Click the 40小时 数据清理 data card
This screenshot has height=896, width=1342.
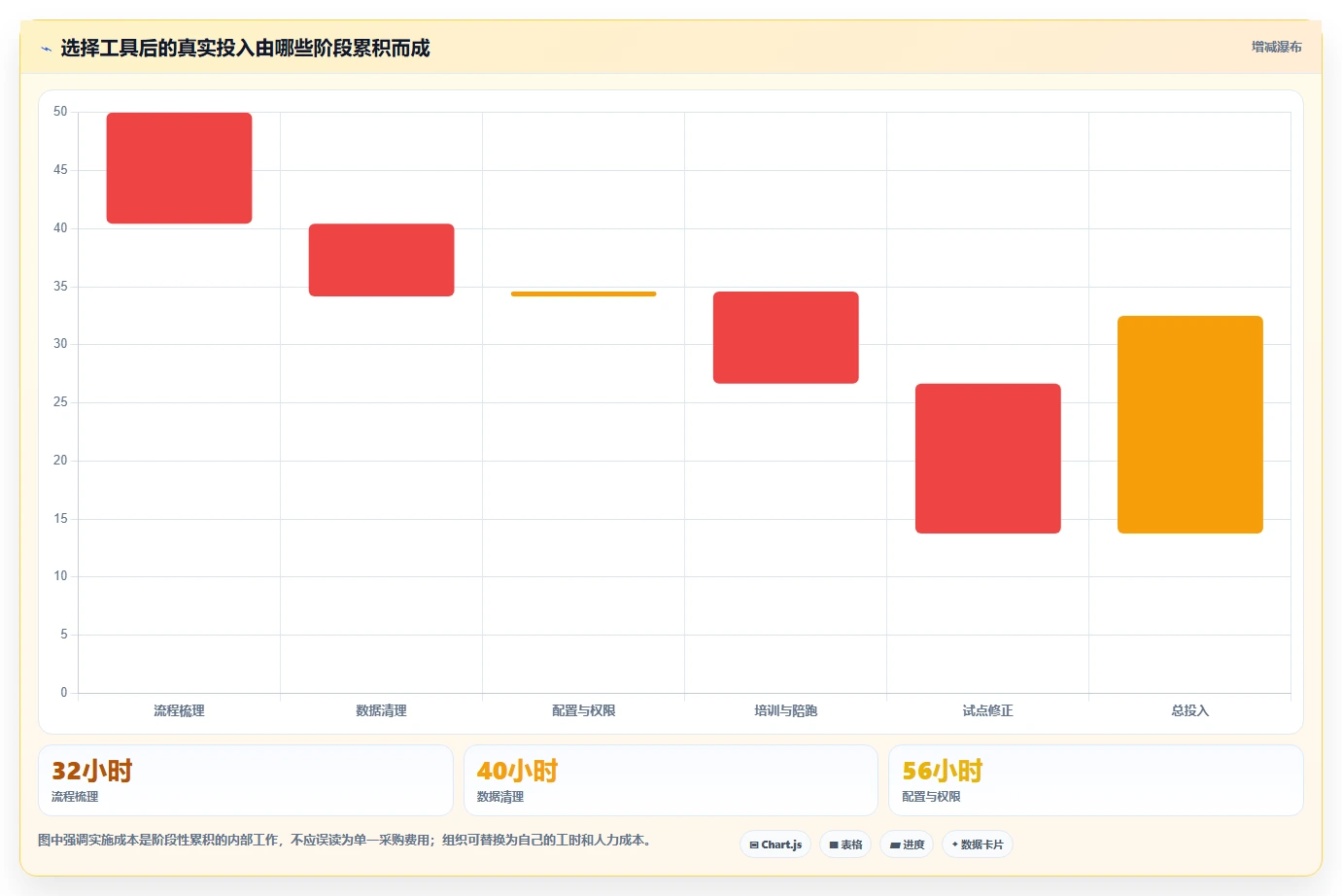(671, 780)
